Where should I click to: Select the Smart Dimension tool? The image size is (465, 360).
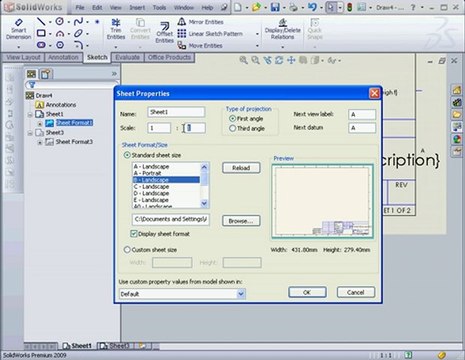(x=18, y=29)
